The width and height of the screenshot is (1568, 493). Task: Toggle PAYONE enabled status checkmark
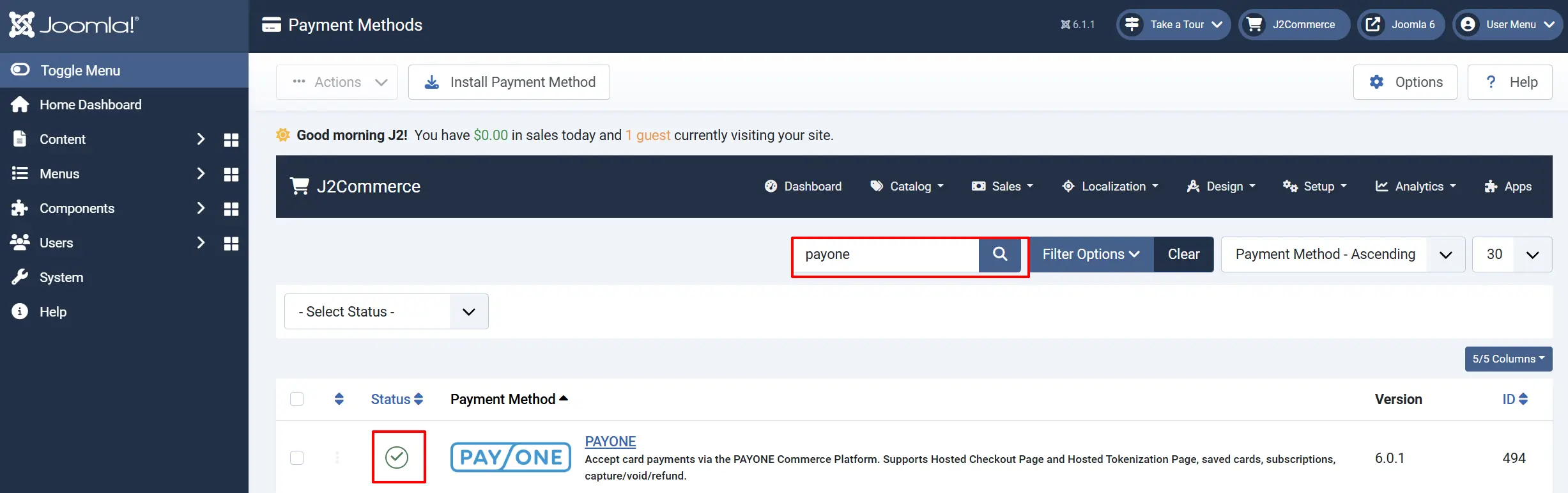click(x=397, y=457)
